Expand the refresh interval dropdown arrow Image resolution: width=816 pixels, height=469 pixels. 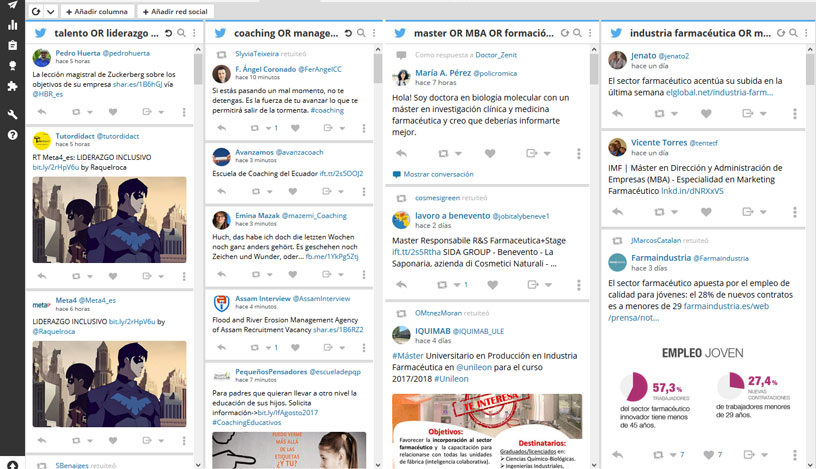[x=50, y=11]
